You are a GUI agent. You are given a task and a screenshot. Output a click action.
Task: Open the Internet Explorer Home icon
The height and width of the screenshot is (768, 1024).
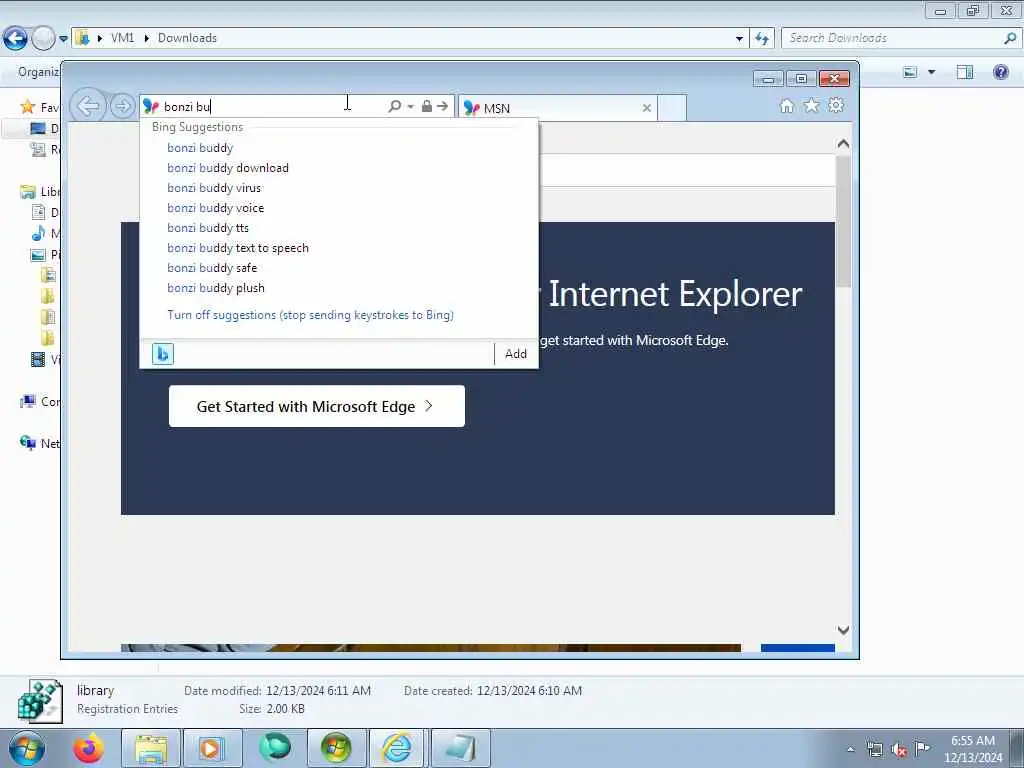787,106
